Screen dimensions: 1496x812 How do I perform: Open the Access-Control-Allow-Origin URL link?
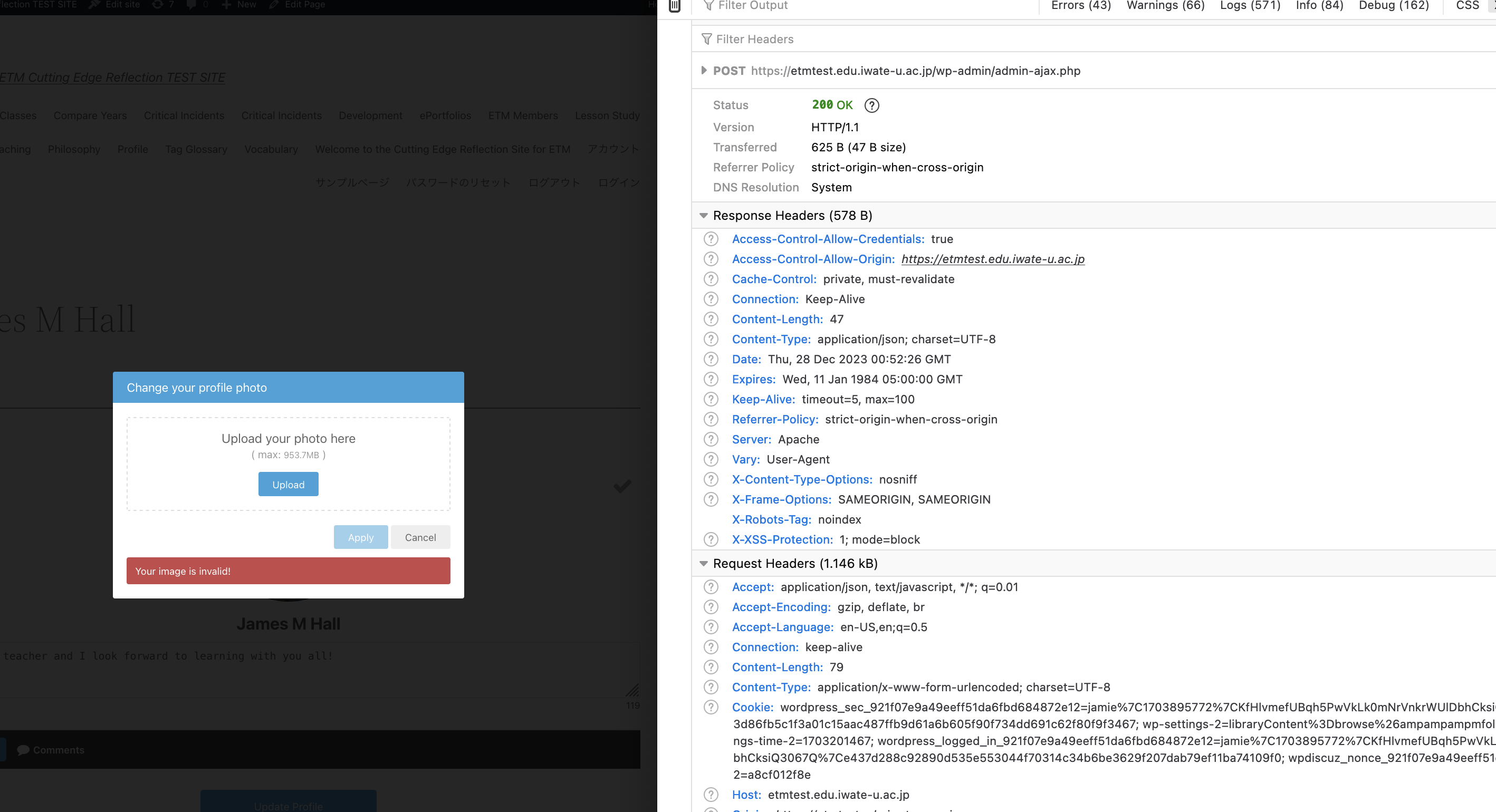click(x=992, y=259)
